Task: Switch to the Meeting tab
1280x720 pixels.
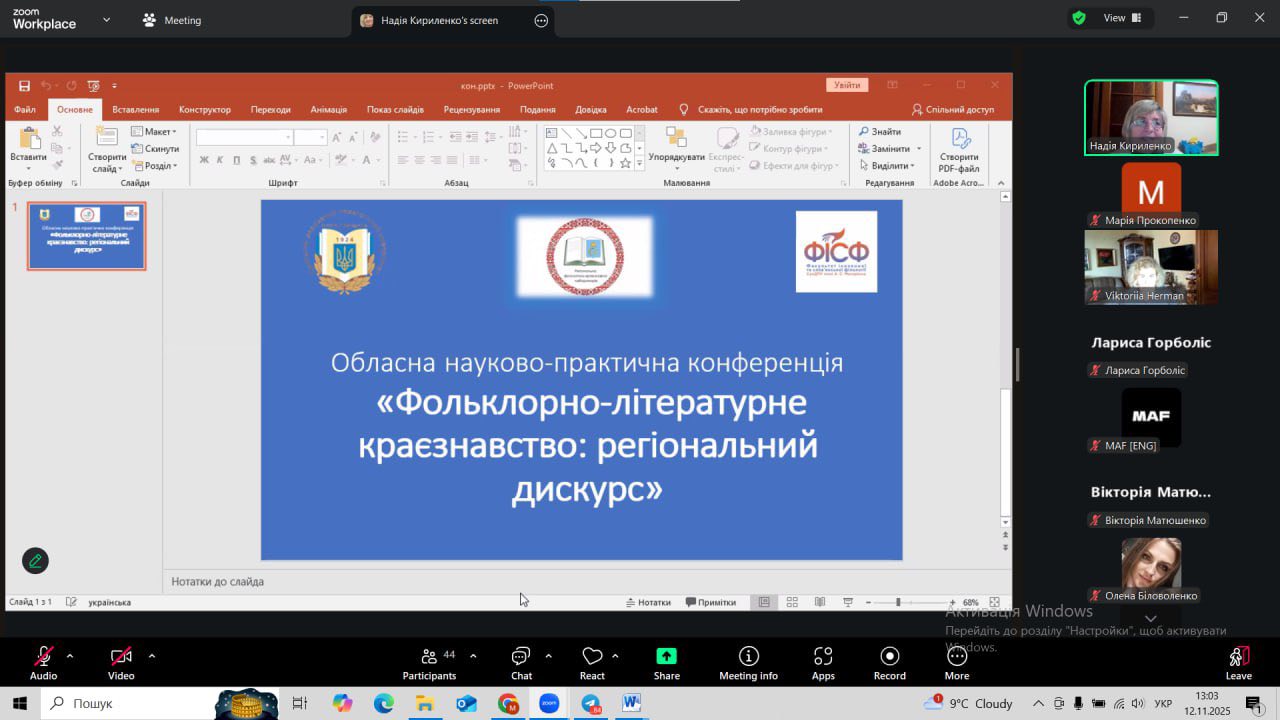Action: pos(172,20)
